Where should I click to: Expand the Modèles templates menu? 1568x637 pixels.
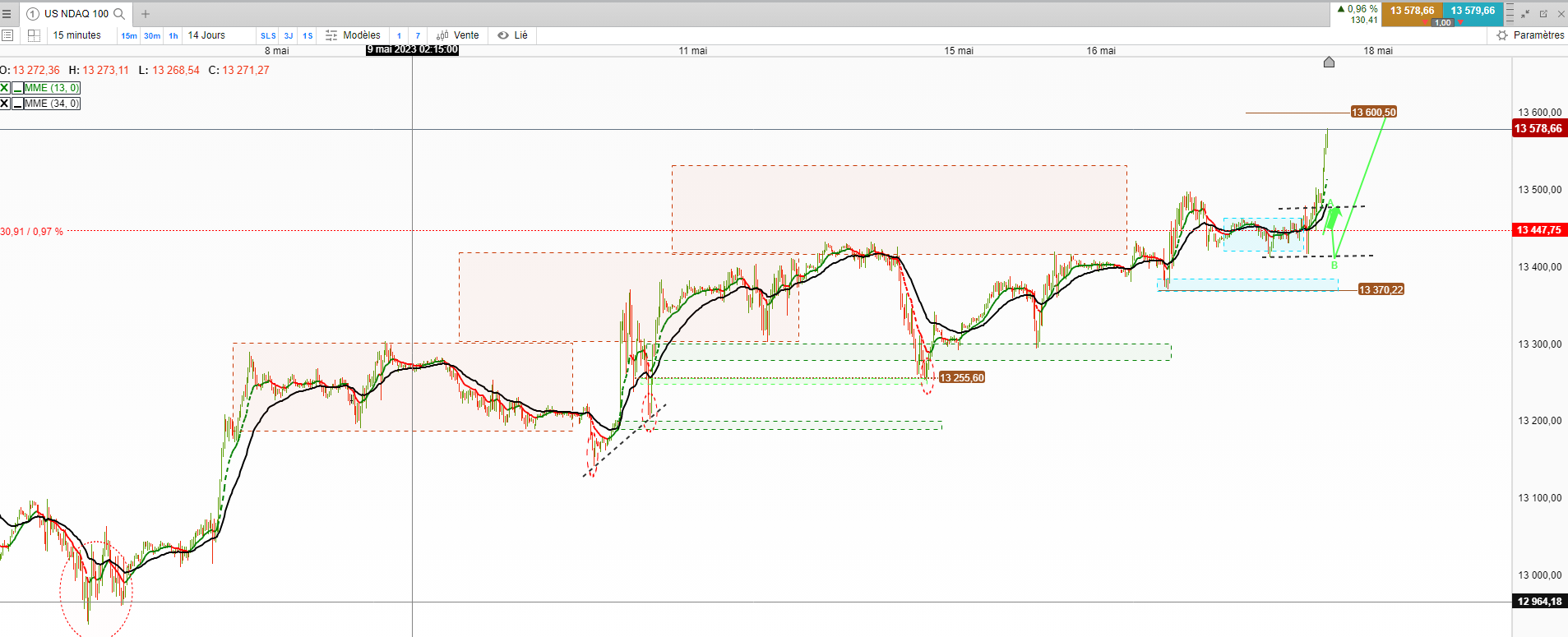354,35
